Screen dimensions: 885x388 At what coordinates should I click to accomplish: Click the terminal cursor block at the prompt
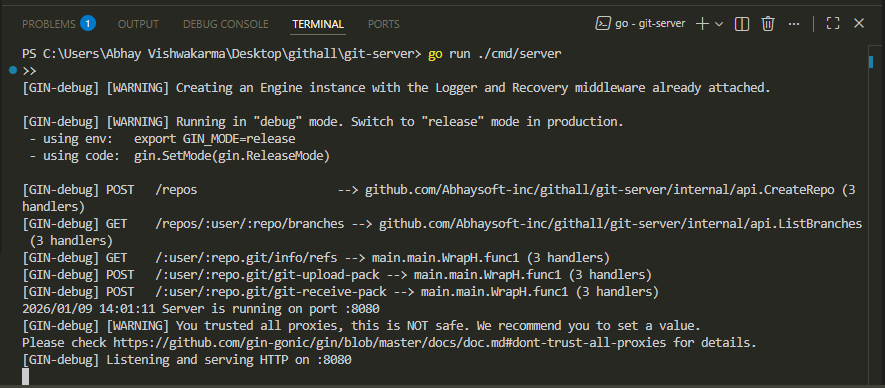[x=25, y=377]
